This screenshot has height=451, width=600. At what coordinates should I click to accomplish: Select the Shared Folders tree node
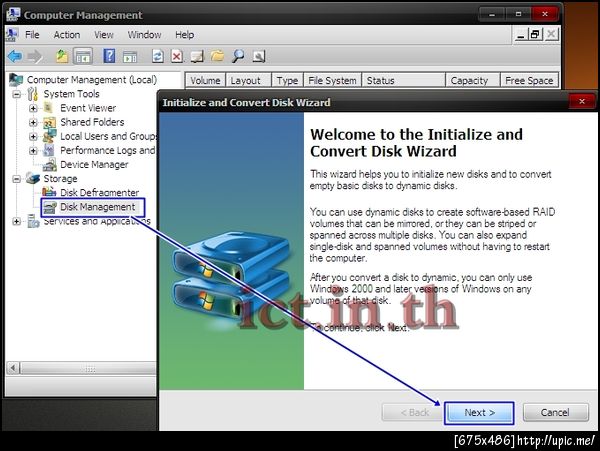(x=92, y=122)
